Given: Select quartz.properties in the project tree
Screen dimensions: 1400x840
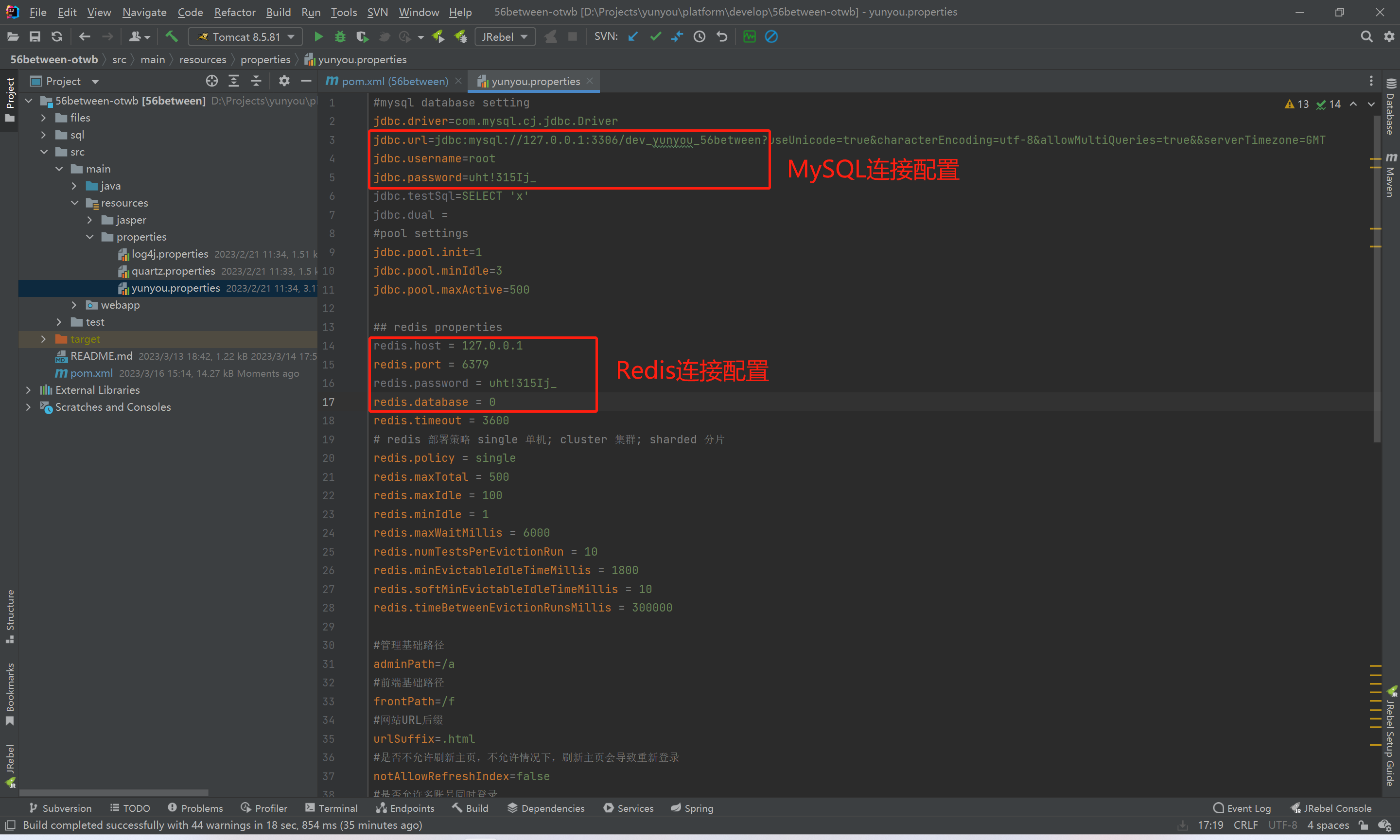Looking at the screenshot, I should [x=173, y=271].
